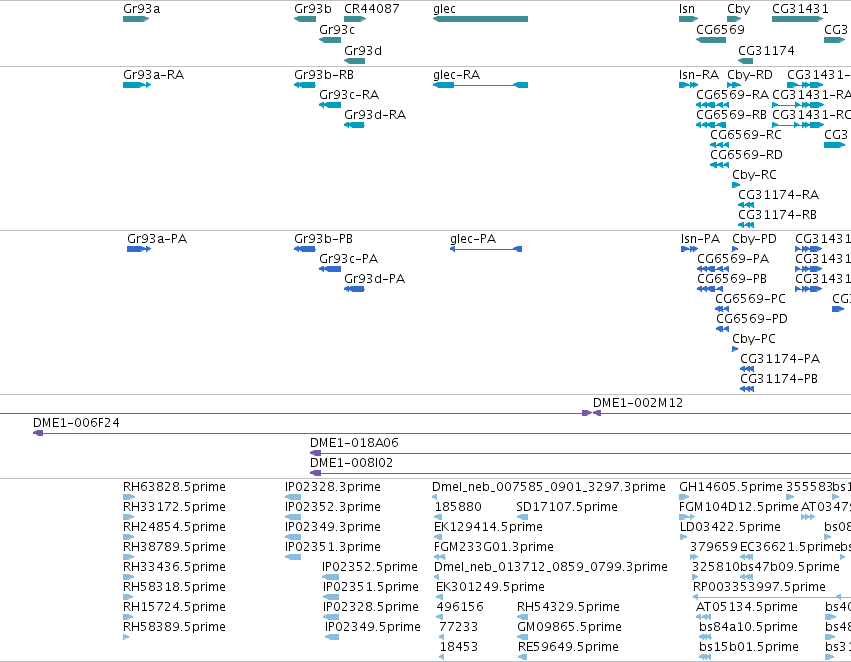851x662 pixels.
Task: Select transcript CG6569-RD
Action: point(719,165)
